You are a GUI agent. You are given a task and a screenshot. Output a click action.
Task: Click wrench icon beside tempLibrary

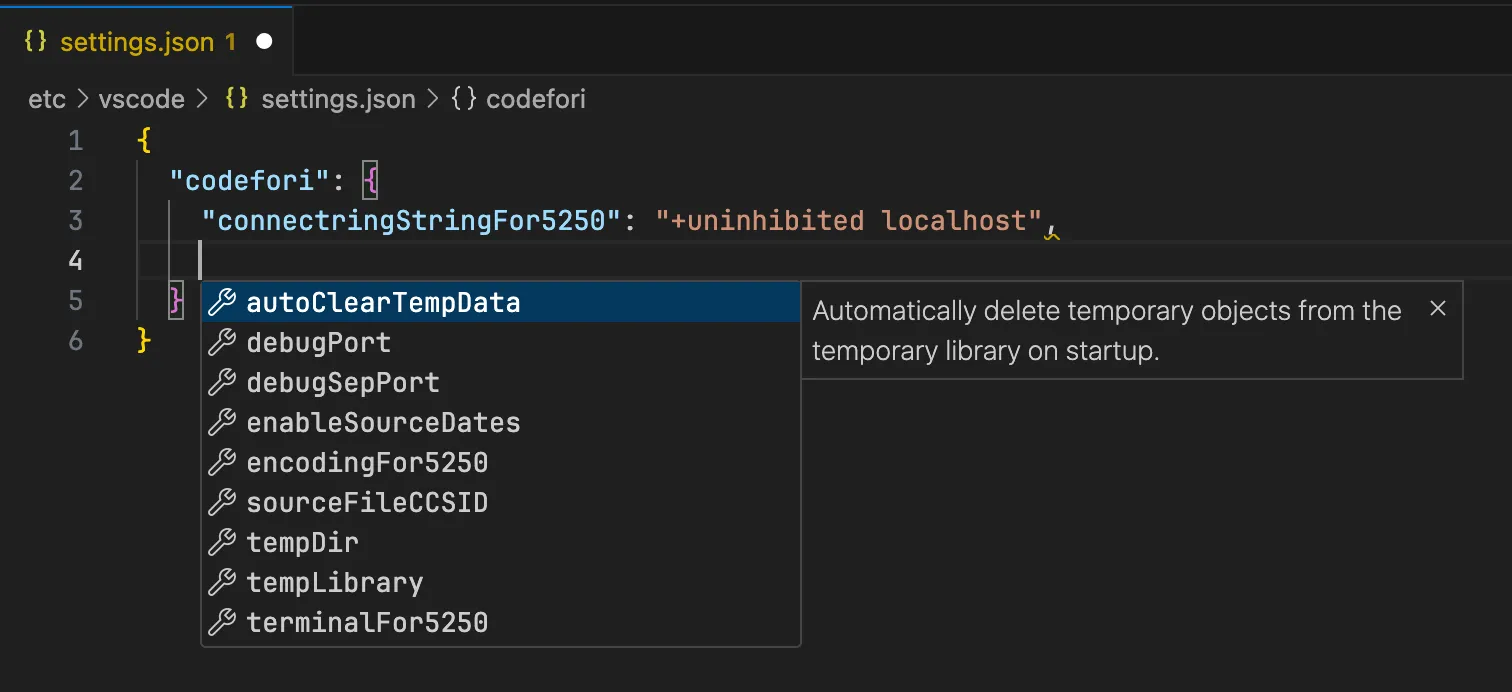(x=221, y=582)
